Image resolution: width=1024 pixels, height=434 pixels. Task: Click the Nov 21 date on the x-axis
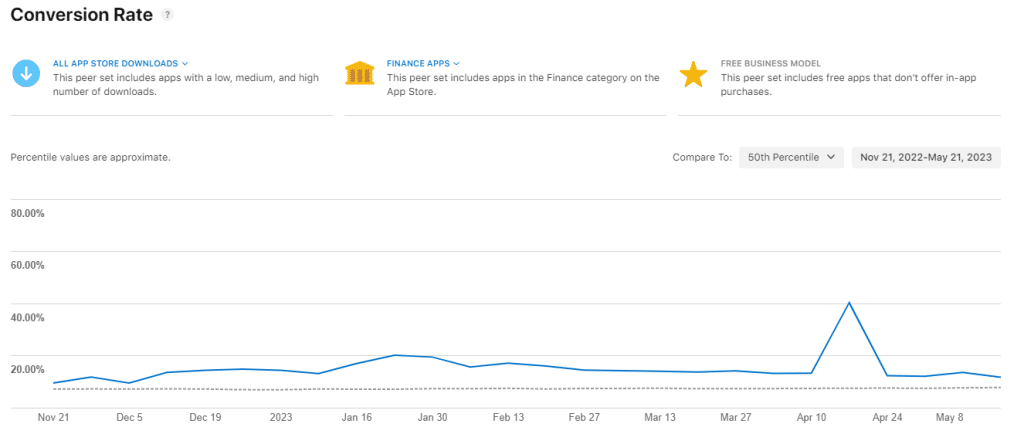pyautogui.click(x=54, y=418)
